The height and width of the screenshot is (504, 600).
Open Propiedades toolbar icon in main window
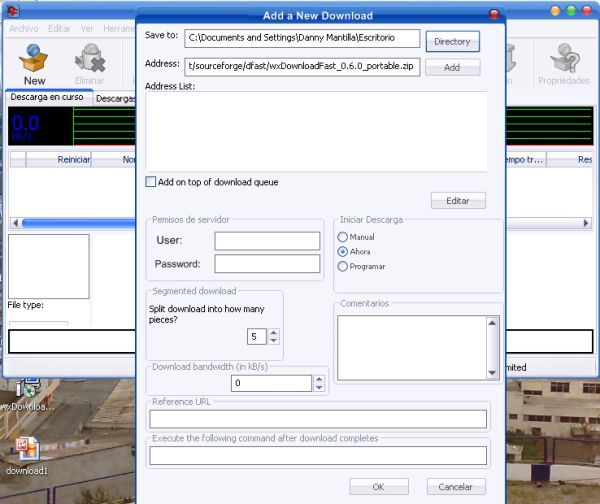[x=564, y=64]
